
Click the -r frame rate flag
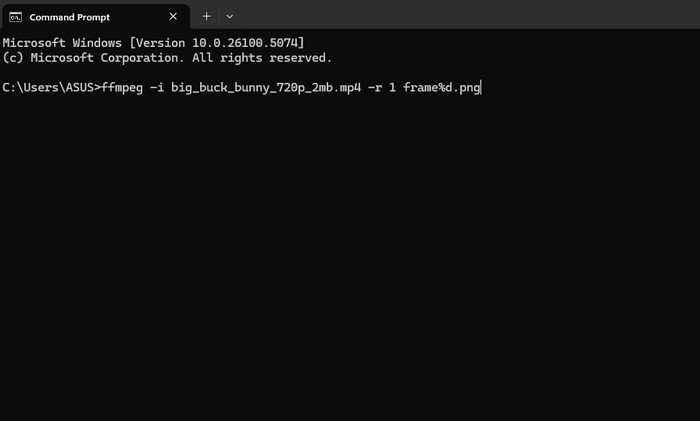[x=374, y=87]
